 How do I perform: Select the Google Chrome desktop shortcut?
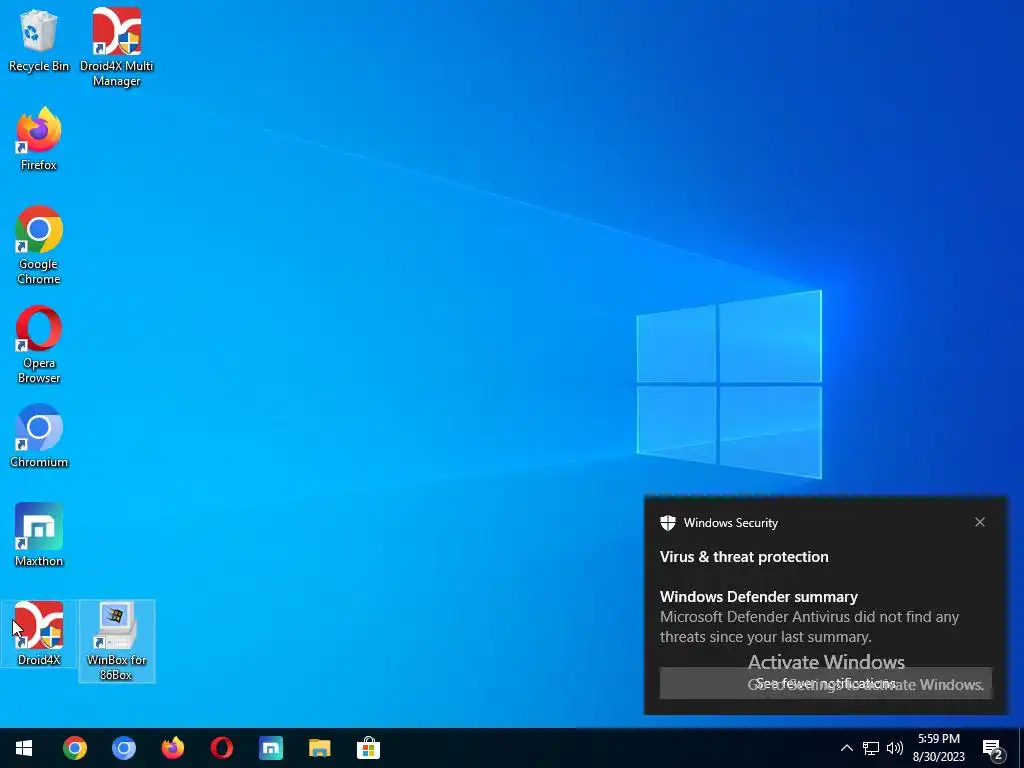pyautogui.click(x=39, y=246)
